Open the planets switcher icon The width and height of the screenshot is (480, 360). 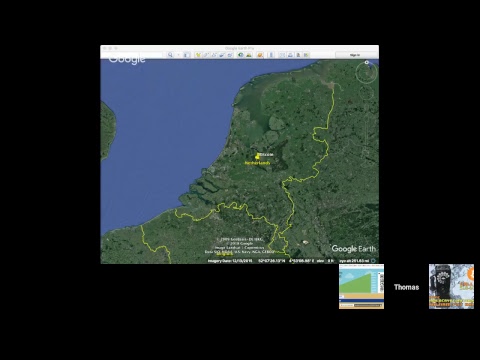click(260, 55)
